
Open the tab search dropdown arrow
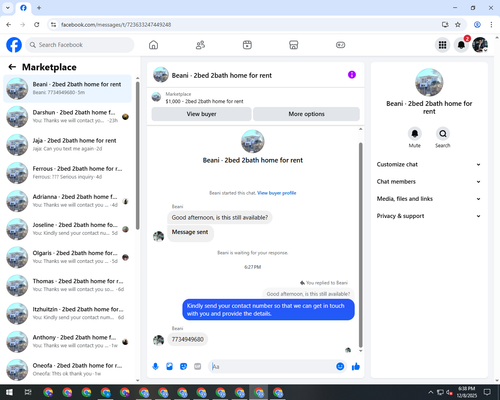tap(8, 8)
